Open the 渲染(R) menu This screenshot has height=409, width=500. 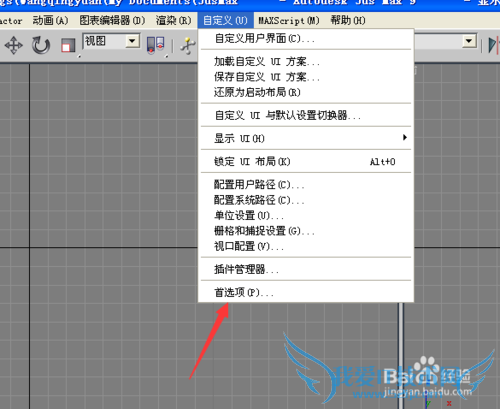pyautogui.click(x=173, y=20)
